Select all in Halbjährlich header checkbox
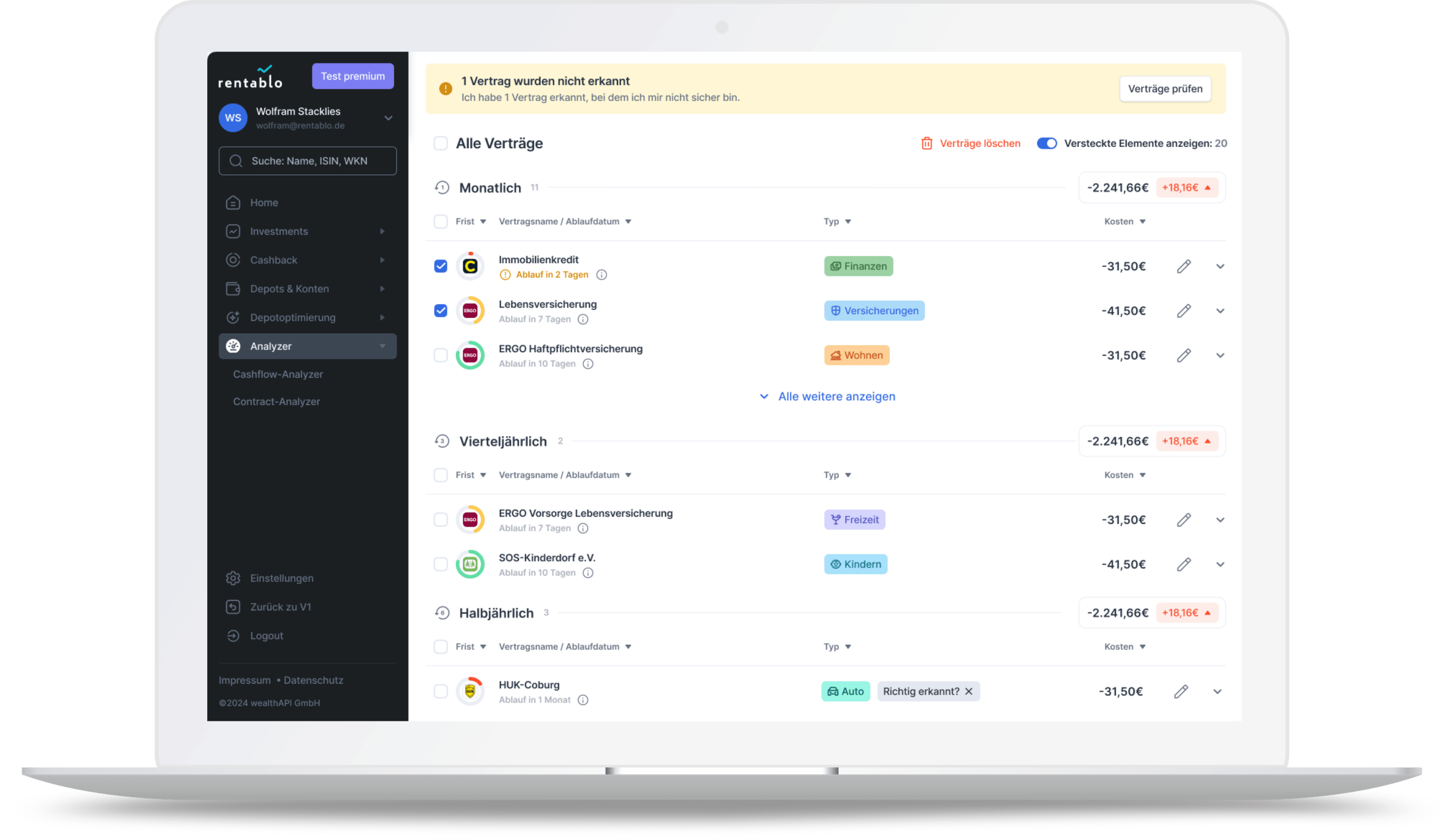This screenshot has width=1453, height=840. 441,648
